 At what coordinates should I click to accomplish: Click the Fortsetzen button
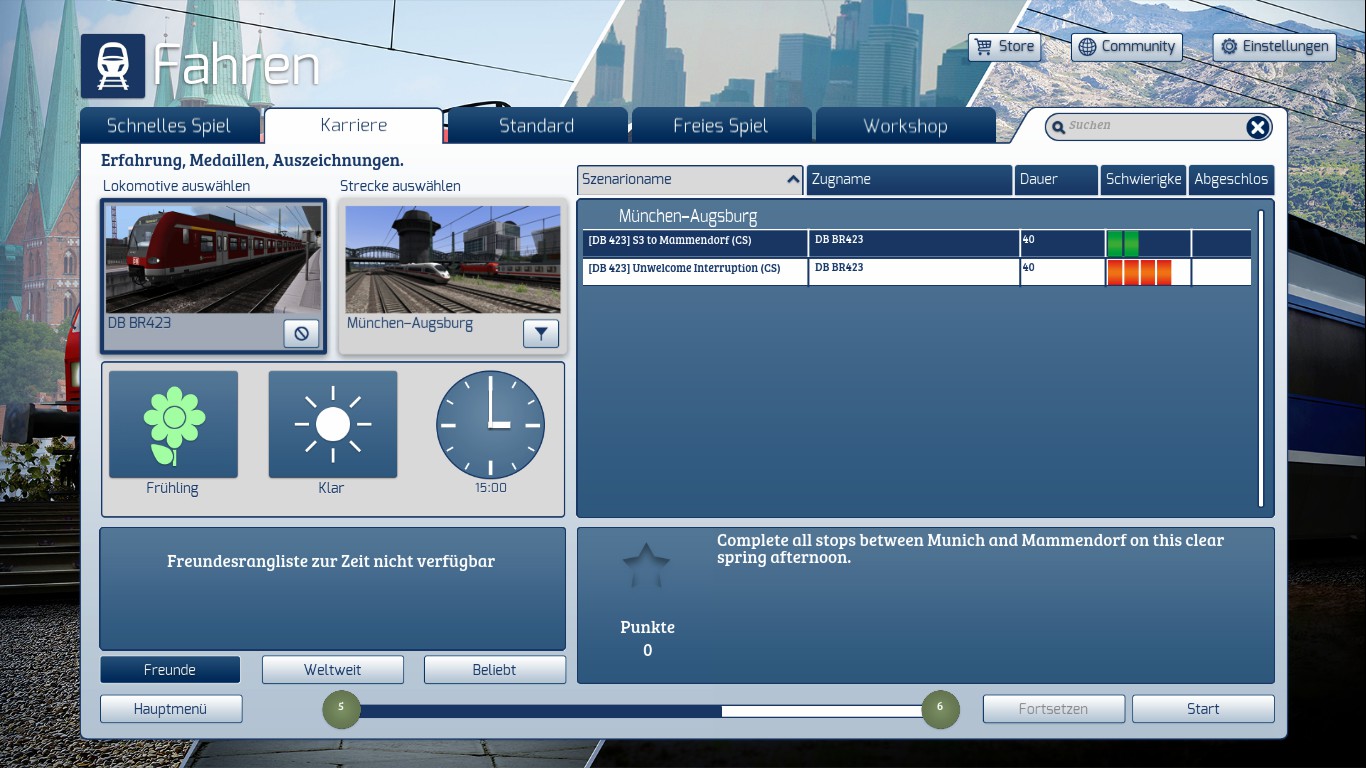(x=1054, y=709)
